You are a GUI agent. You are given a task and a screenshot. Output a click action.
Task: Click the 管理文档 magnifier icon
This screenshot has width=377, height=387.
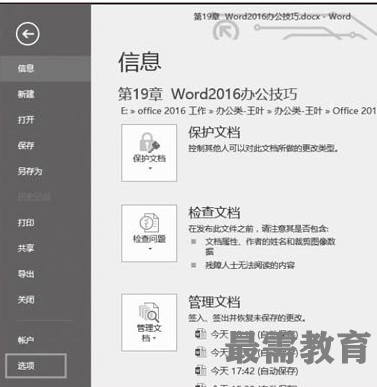(149, 312)
